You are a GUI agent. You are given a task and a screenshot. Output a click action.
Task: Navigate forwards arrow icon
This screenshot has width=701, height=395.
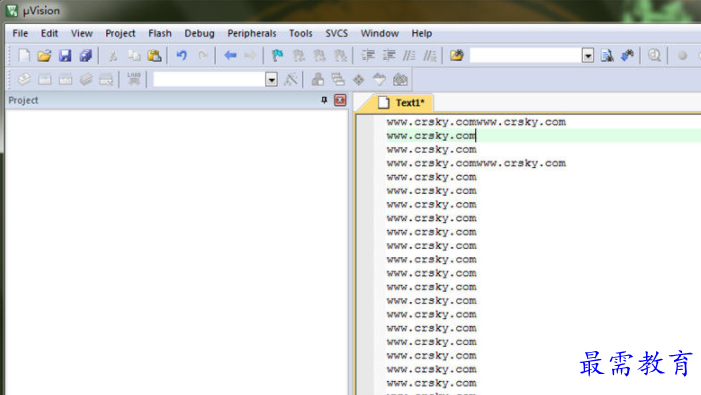250,55
